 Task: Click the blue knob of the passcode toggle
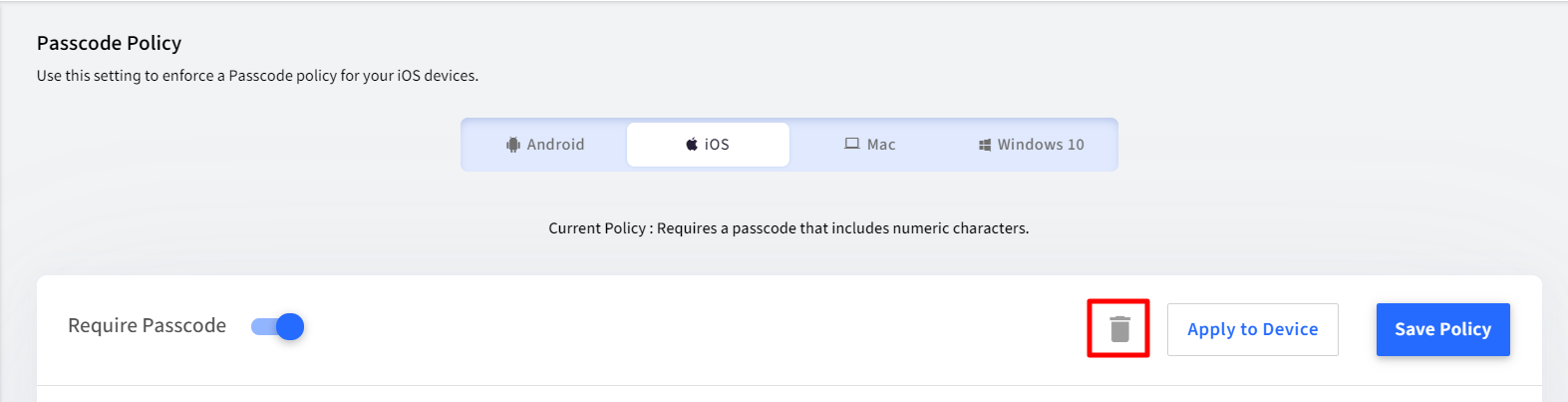[290, 326]
